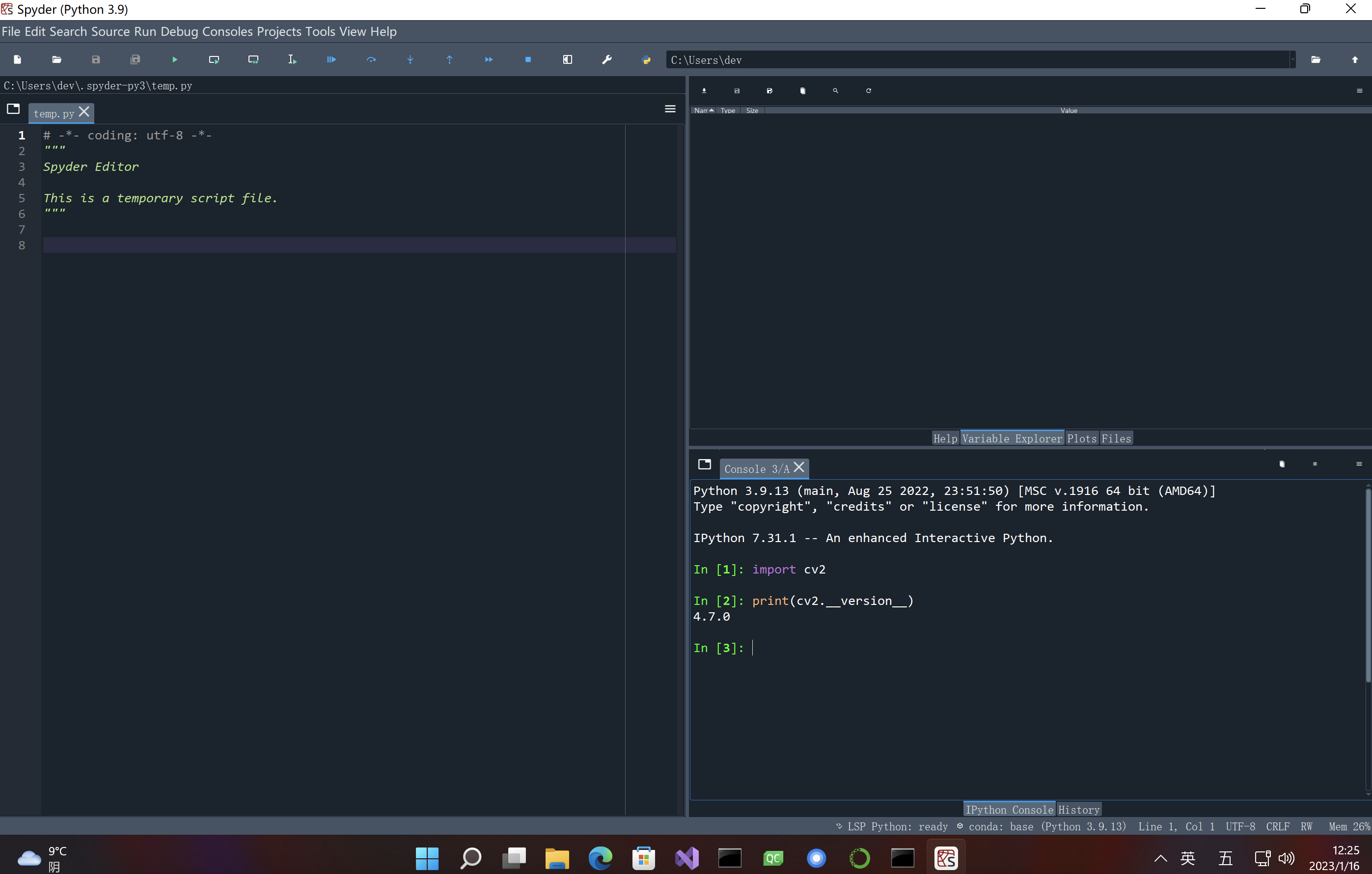This screenshot has height=874, width=1372.
Task: Click the Preferences wrench icon
Action: pyautogui.click(x=607, y=60)
